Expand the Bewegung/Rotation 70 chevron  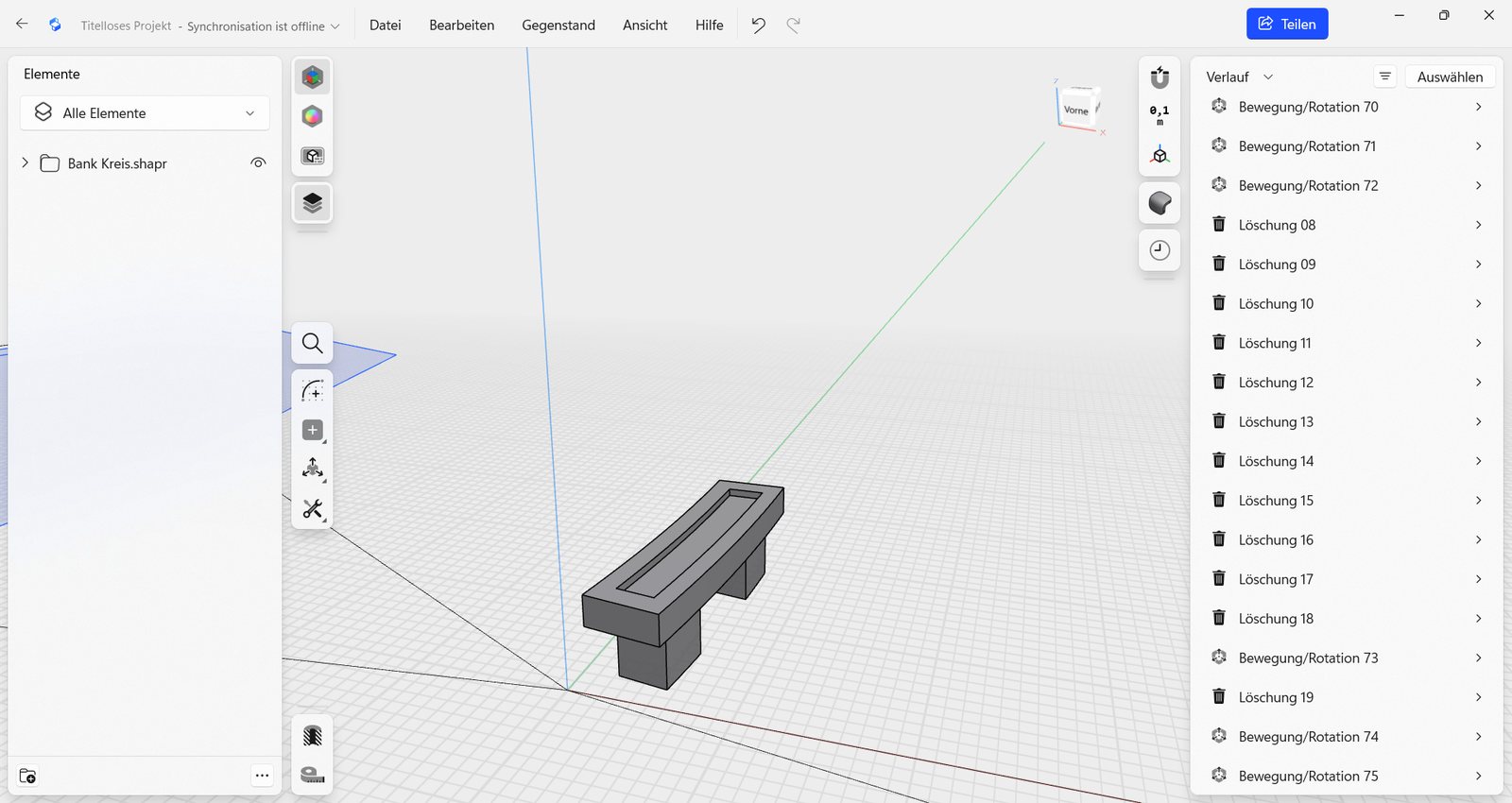point(1478,107)
